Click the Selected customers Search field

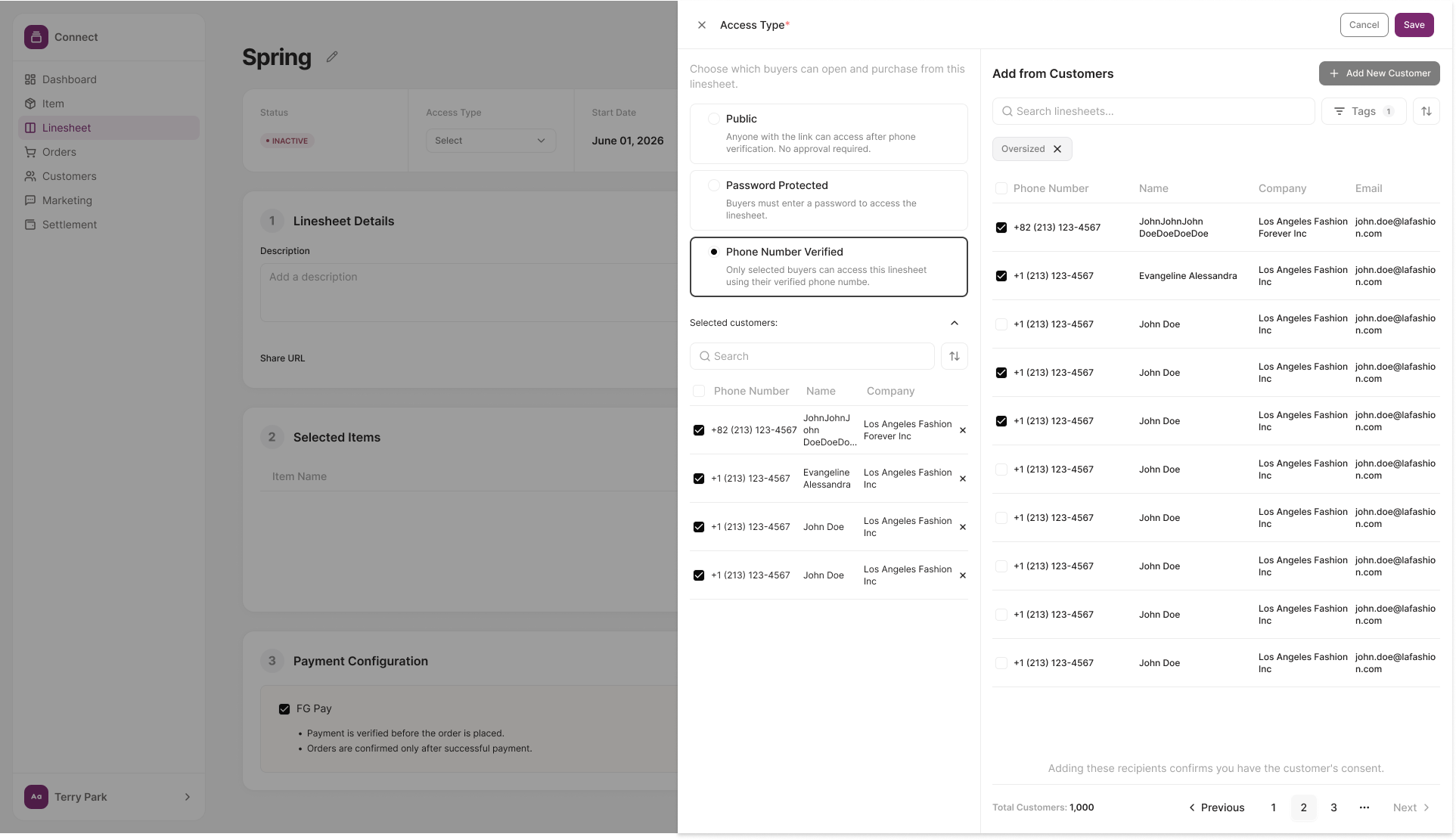coord(812,356)
